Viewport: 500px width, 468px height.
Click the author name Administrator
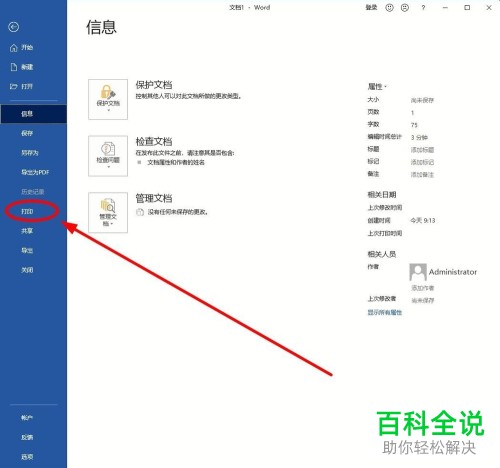tap(453, 272)
